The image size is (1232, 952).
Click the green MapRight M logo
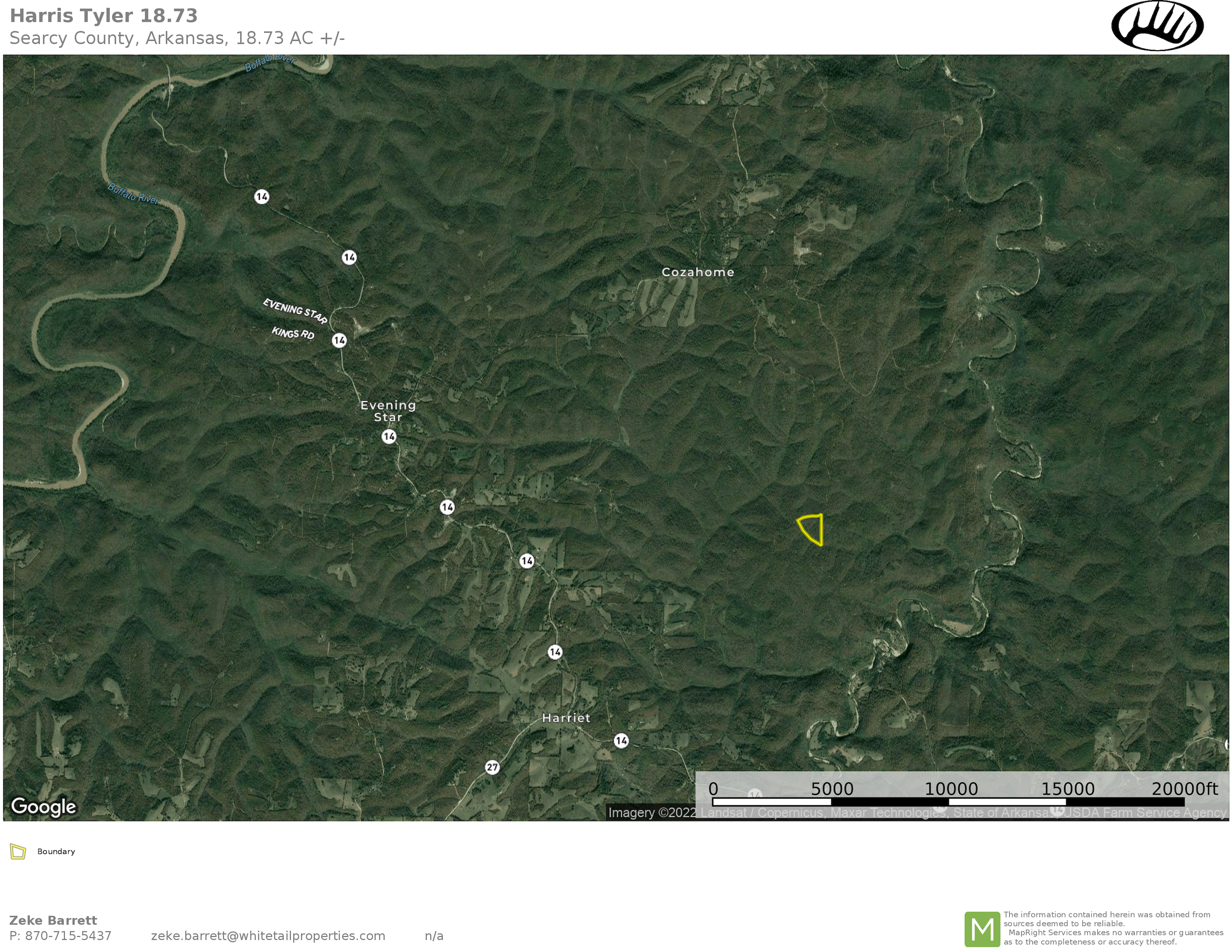coord(982,929)
